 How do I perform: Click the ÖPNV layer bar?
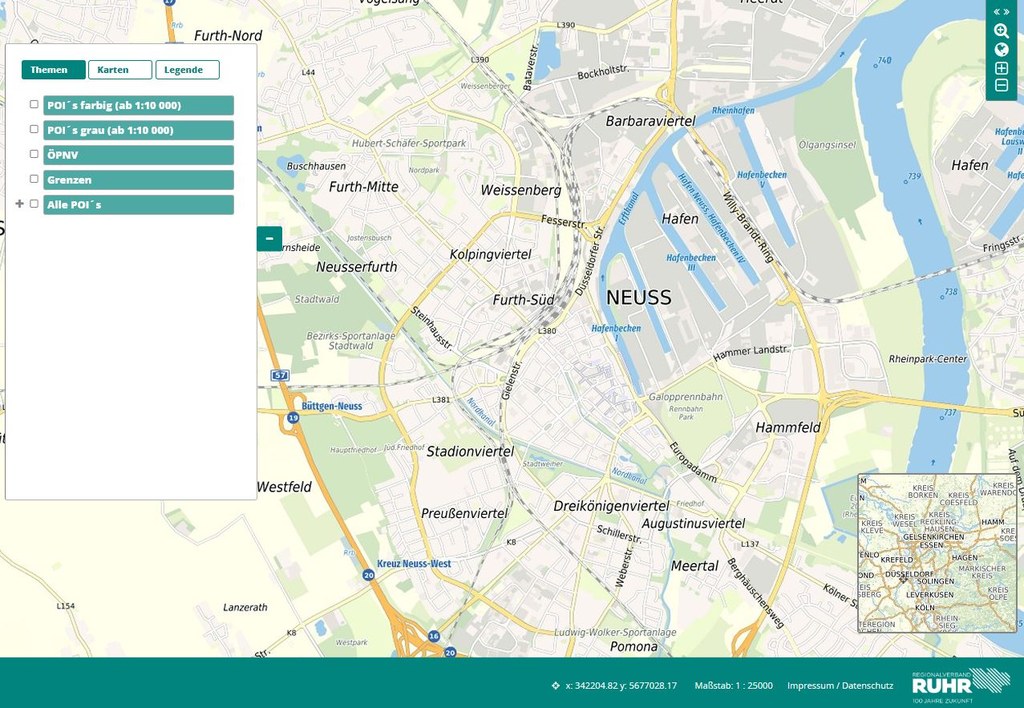coord(138,155)
